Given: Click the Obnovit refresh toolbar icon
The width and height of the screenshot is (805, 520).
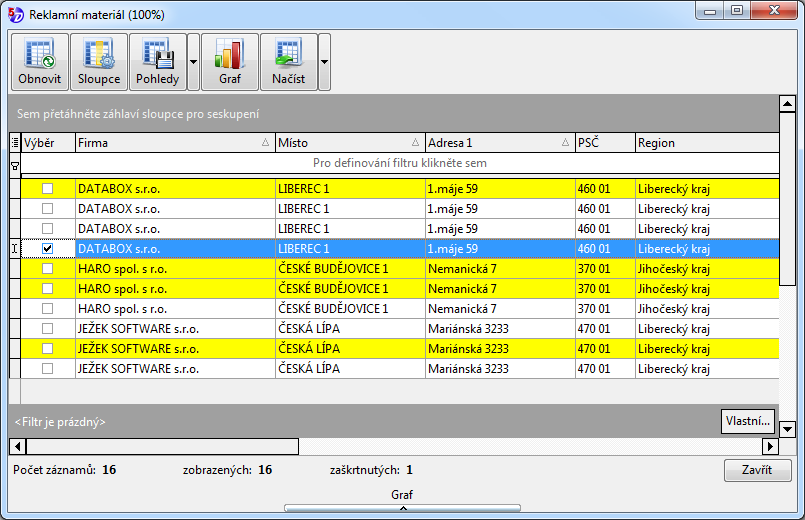Looking at the screenshot, I should pos(40,62).
